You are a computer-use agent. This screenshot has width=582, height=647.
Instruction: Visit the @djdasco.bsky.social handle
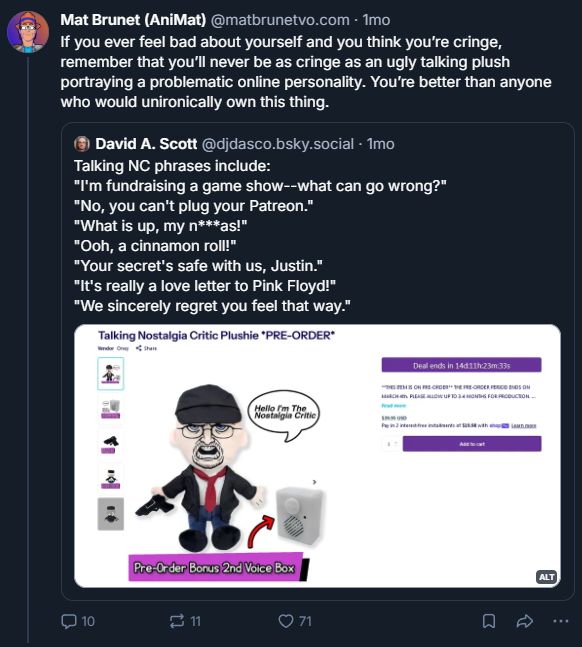pyautogui.click(x=278, y=144)
